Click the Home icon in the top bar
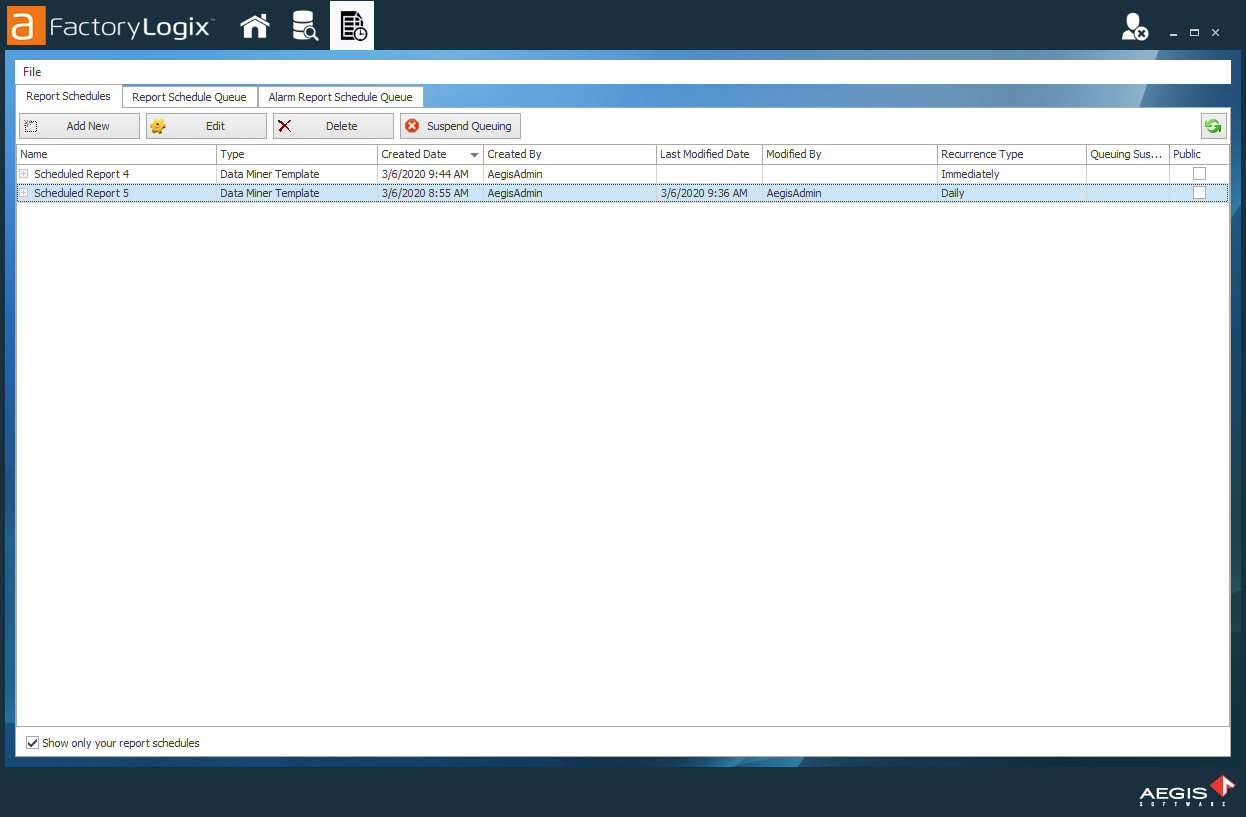 pyautogui.click(x=255, y=26)
